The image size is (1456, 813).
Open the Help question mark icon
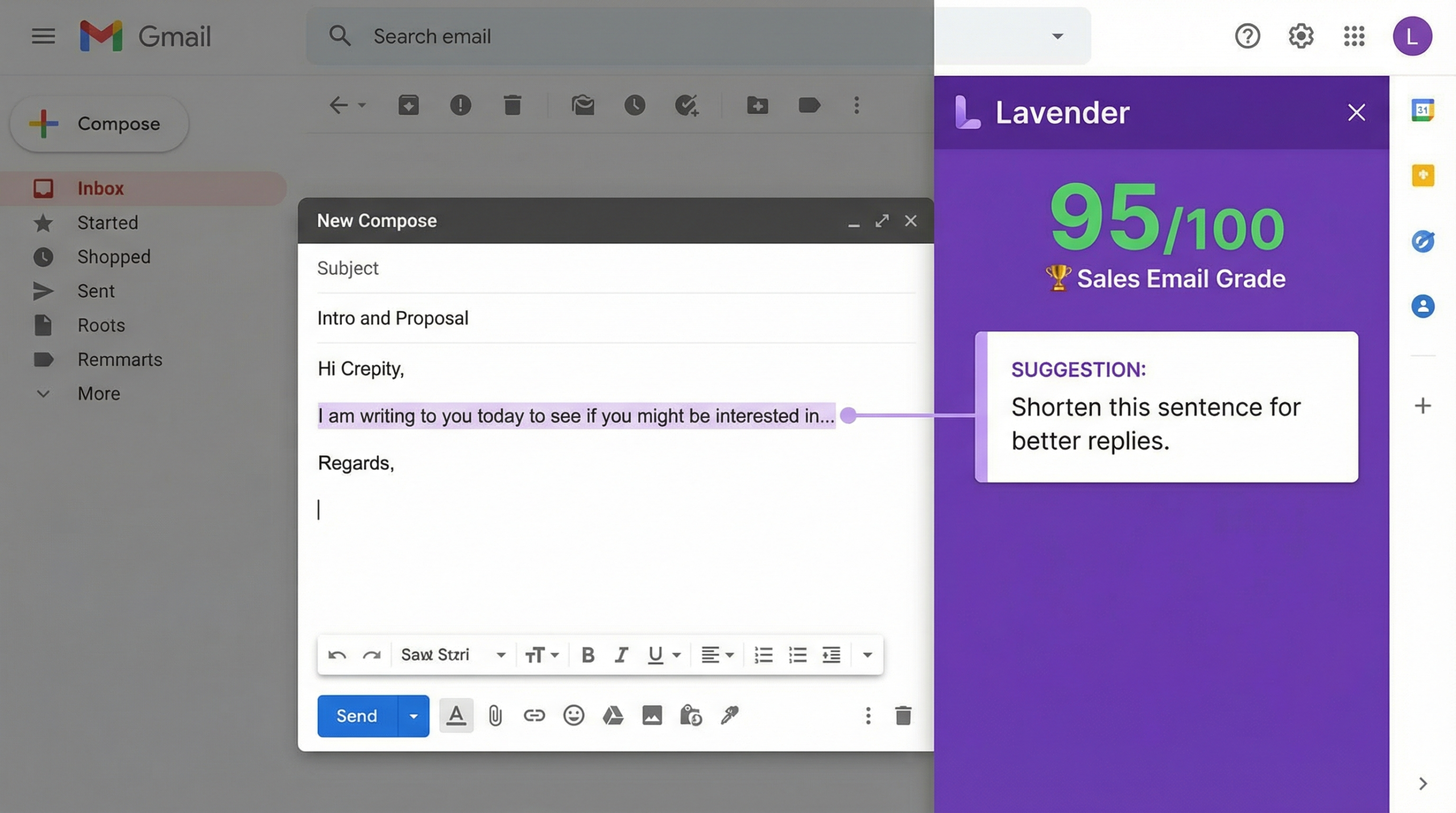[1247, 36]
